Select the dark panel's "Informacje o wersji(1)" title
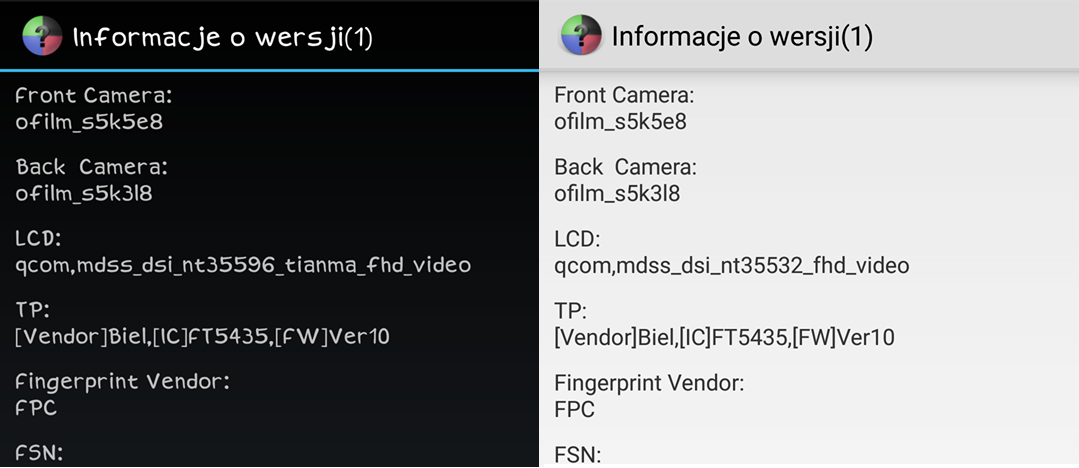The height and width of the screenshot is (468, 1079). pyautogui.click(x=222, y=37)
